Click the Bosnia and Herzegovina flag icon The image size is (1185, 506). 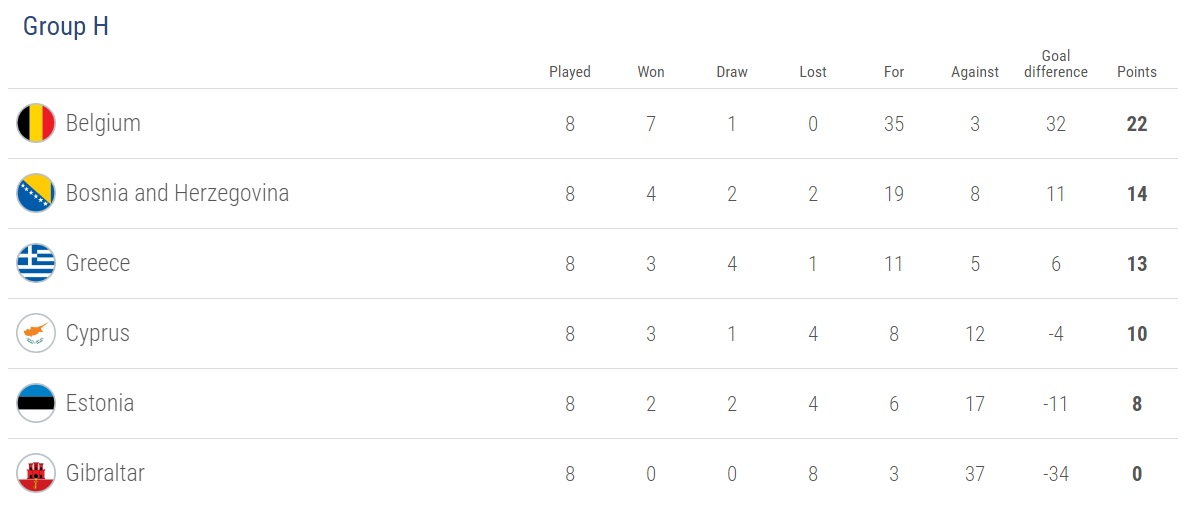36,194
